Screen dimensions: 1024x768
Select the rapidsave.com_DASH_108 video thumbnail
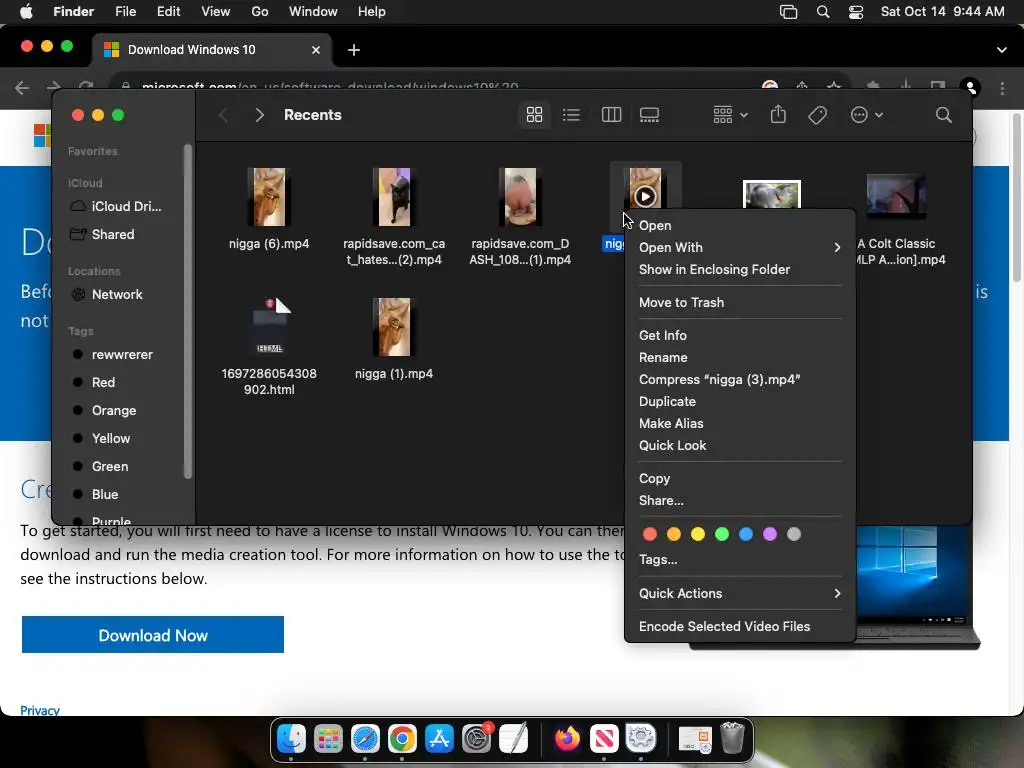[x=520, y=197]
